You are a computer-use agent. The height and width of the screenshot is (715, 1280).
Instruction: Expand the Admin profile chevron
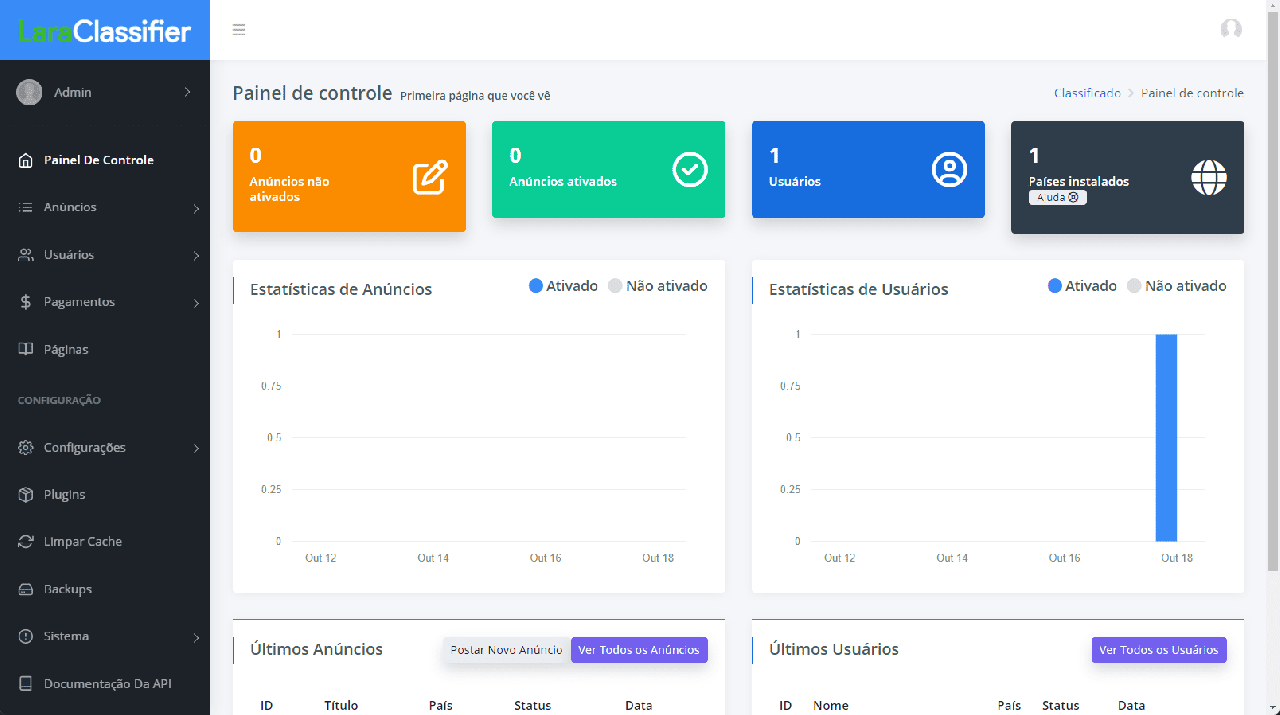tap(187, 92)
